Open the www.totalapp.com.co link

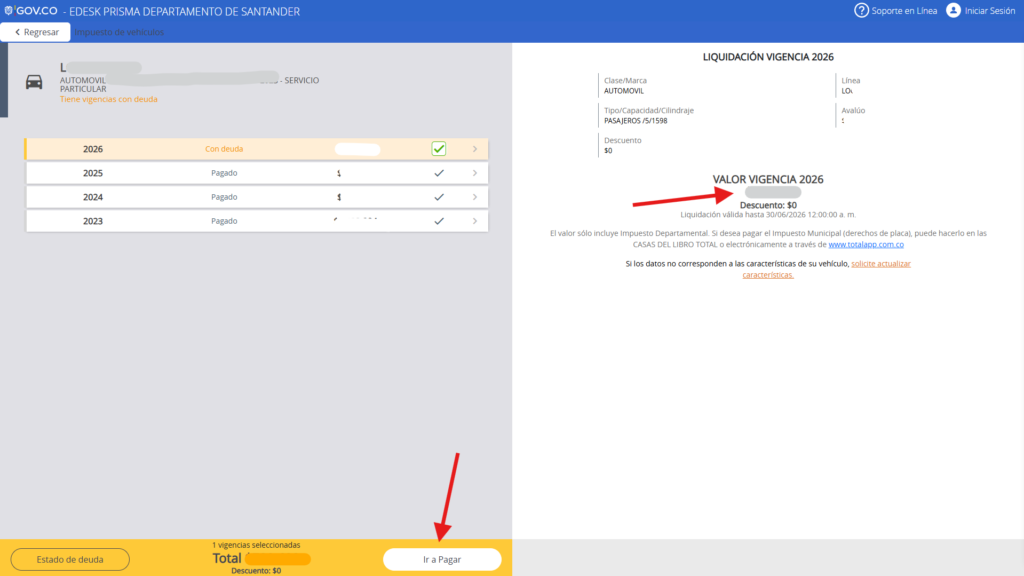pyautogui.click(x=866, y=244)
